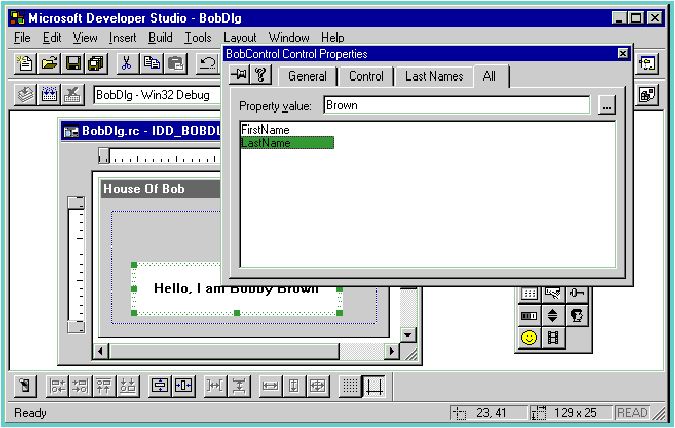The height and width of the screenshot is (428, 675).
Task: Select the FirstName property in list
Action: pyautogui.click(x=265, y=129)
